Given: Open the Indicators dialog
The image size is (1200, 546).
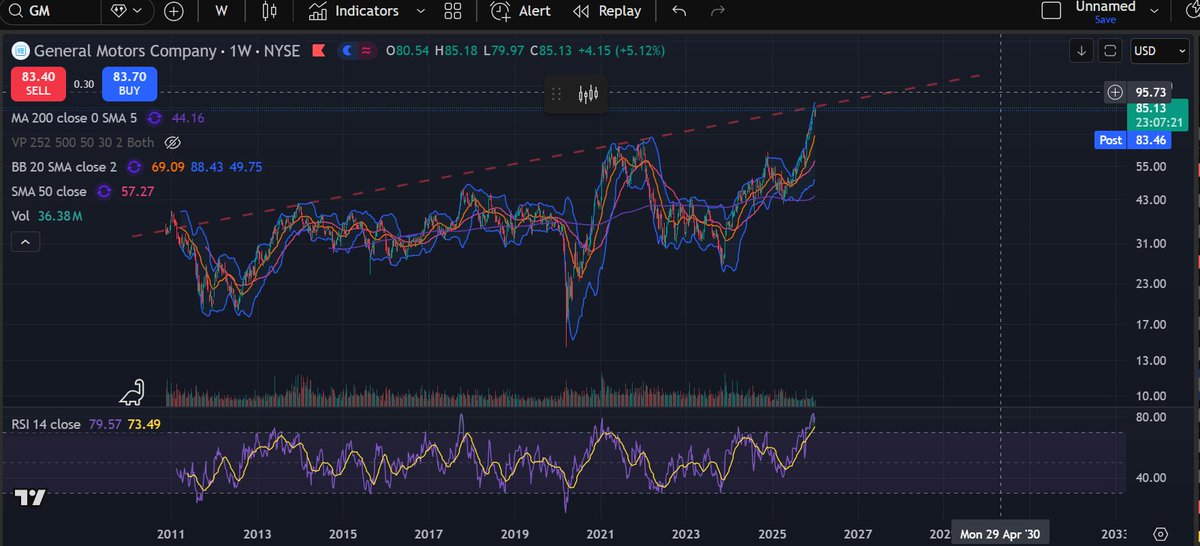Looking at the screenshot, I should pyautogui.click(x=354, y=11).
